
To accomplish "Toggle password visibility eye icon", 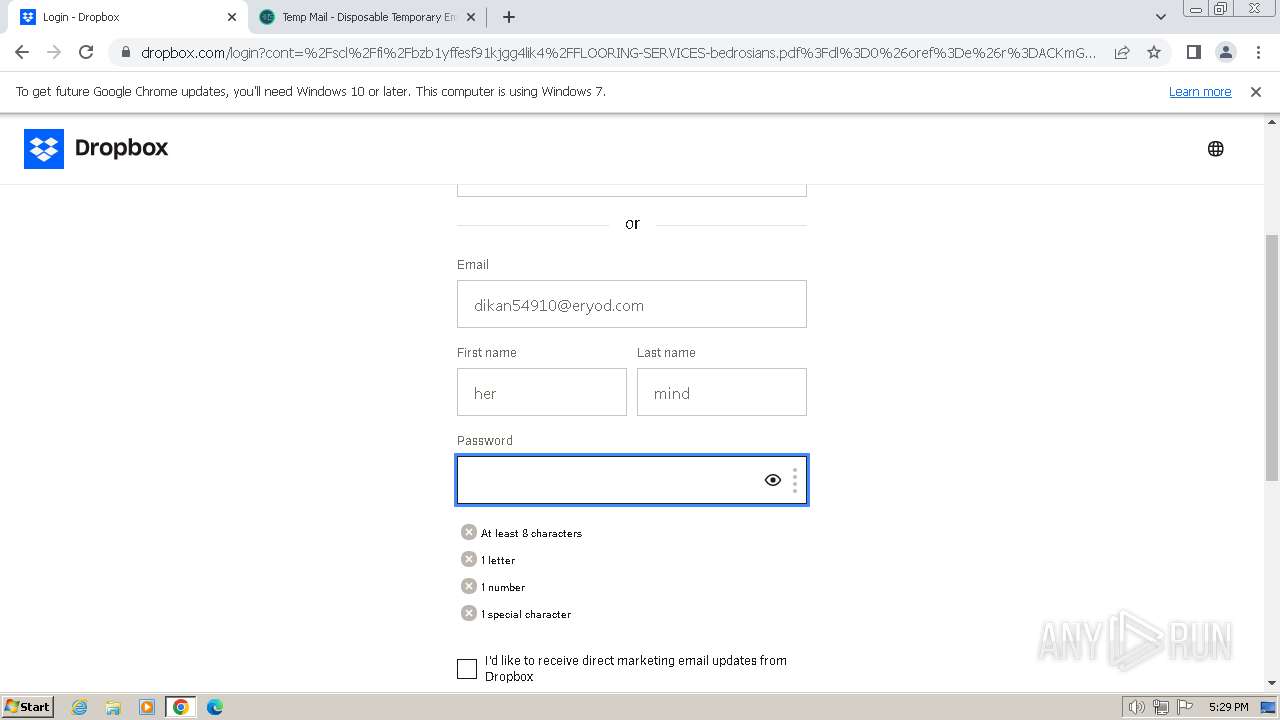I will (773, 480).
